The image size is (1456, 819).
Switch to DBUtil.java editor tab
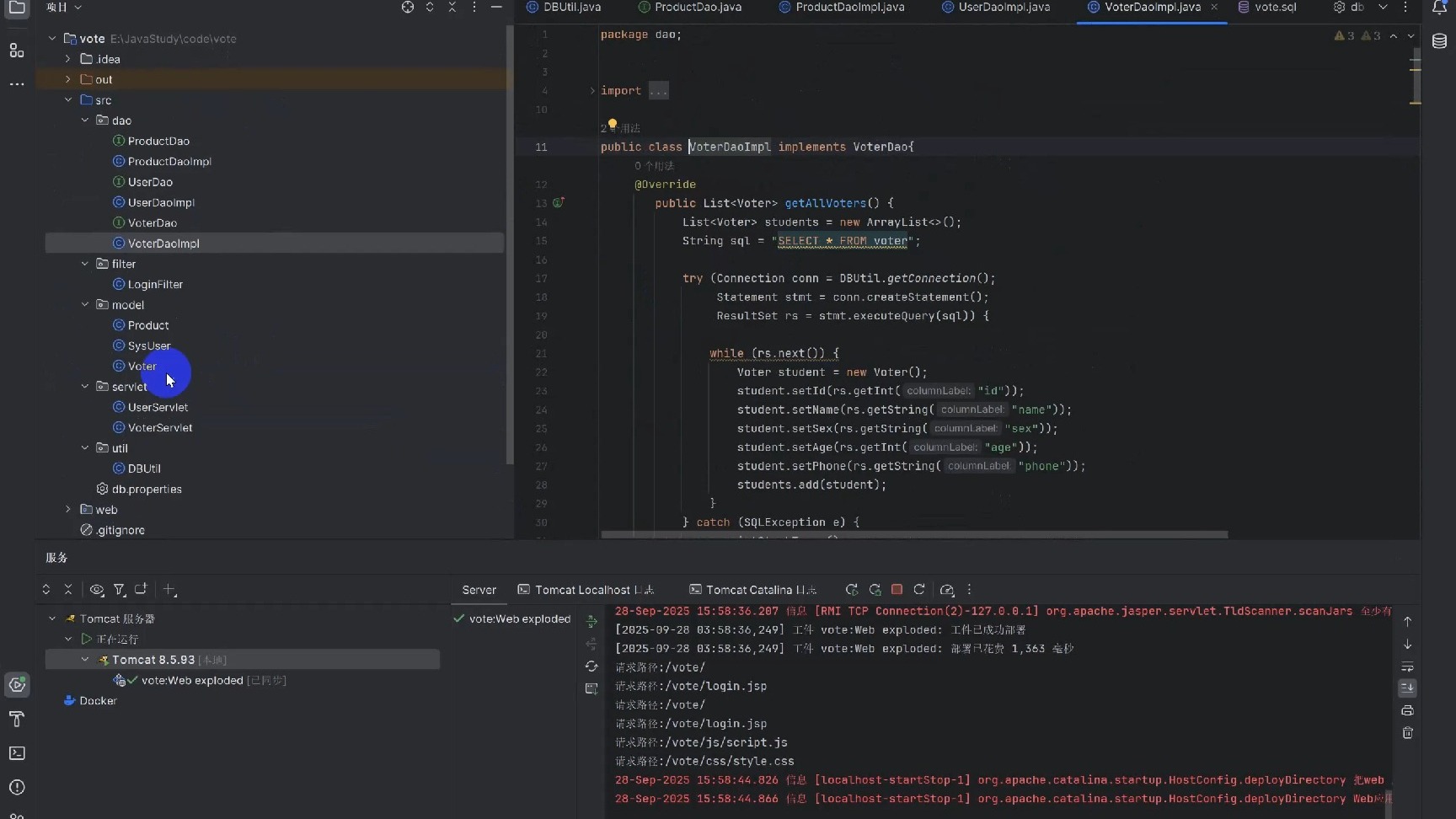tap(564, 7)
